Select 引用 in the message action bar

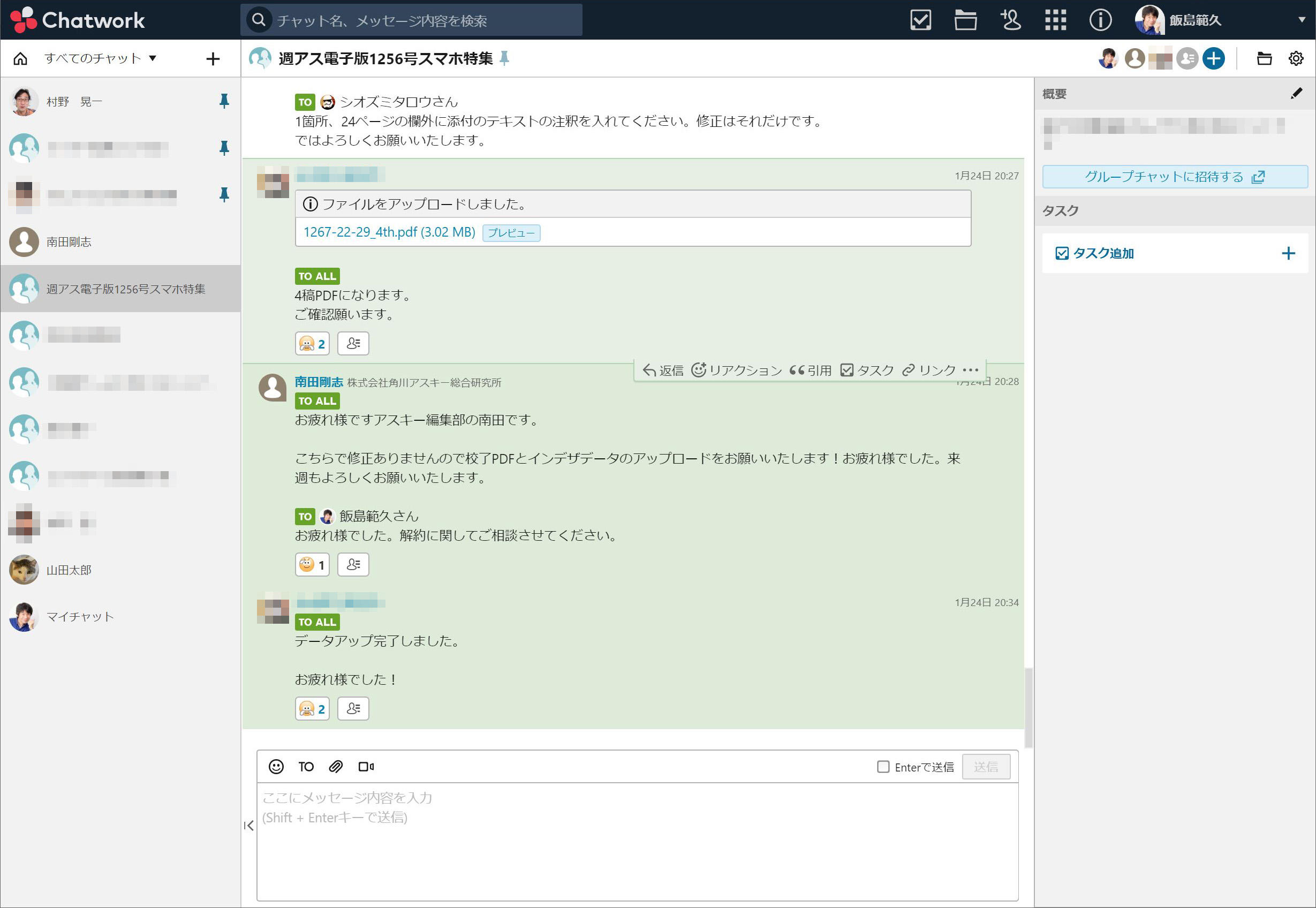point(811,370)
